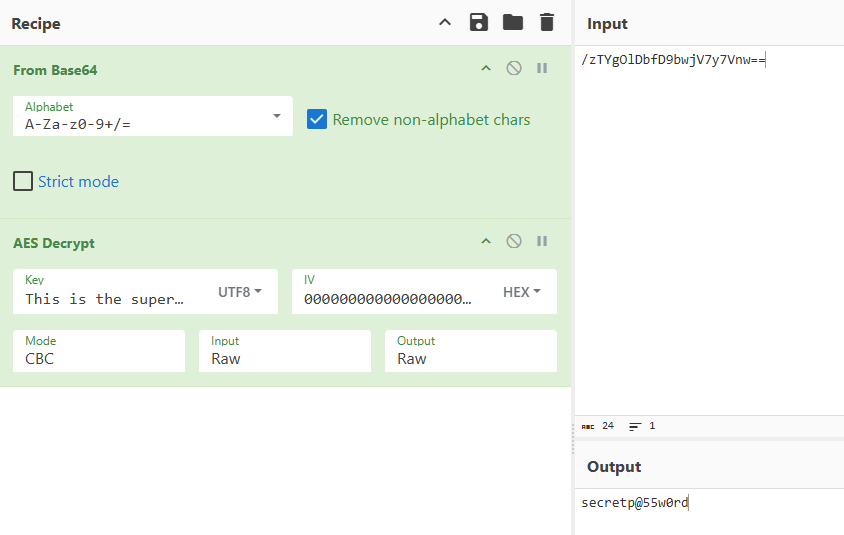Click the Recipe panel heading

point(36,24)
